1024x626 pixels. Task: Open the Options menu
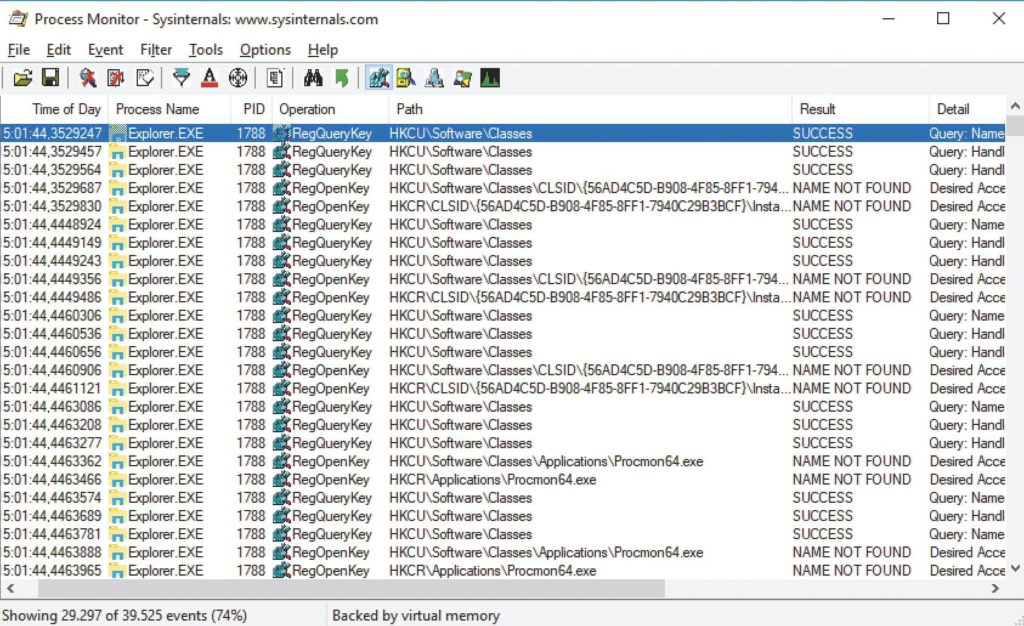(264, 49)
